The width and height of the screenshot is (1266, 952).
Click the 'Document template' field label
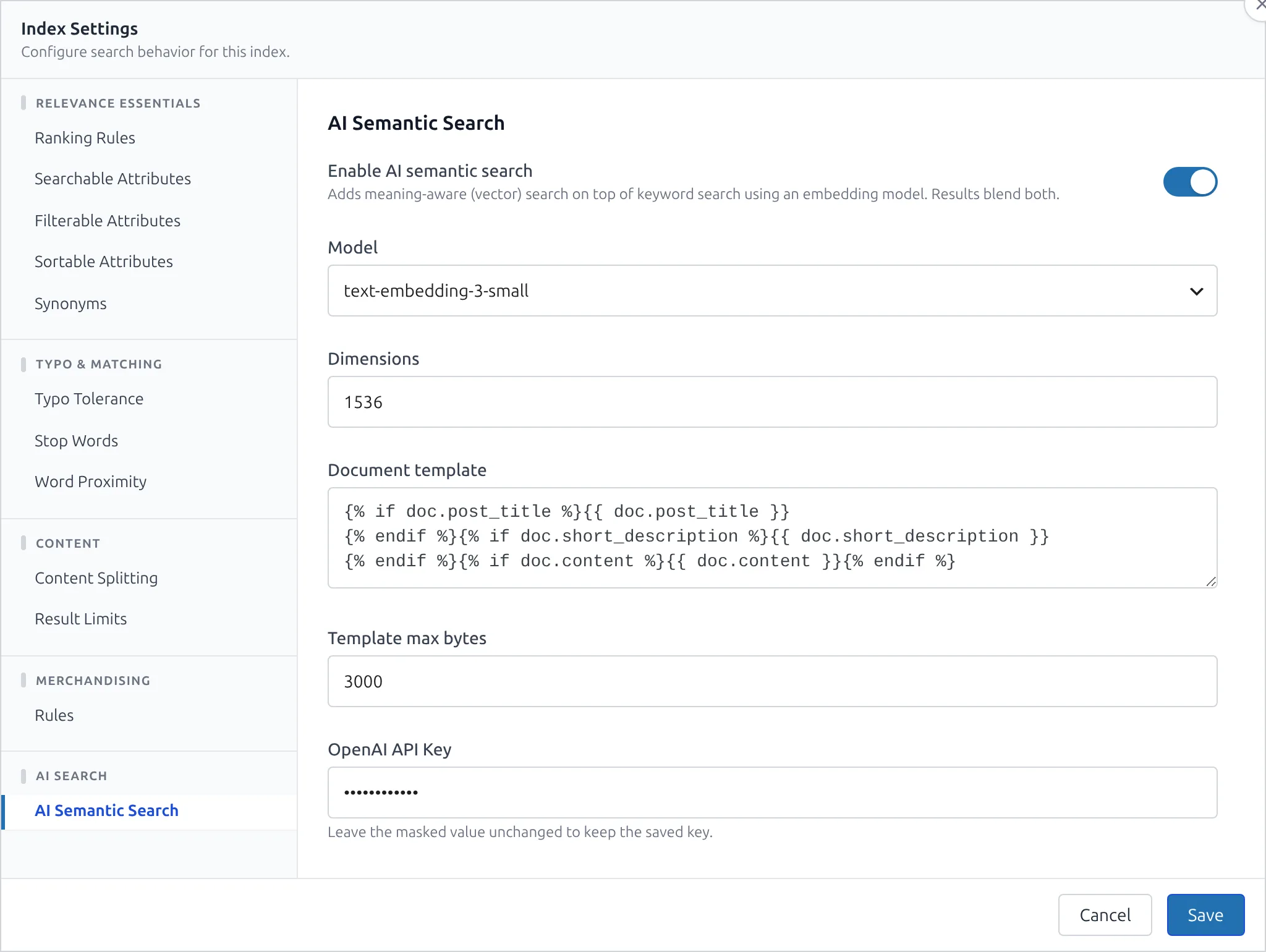point(407,470)
